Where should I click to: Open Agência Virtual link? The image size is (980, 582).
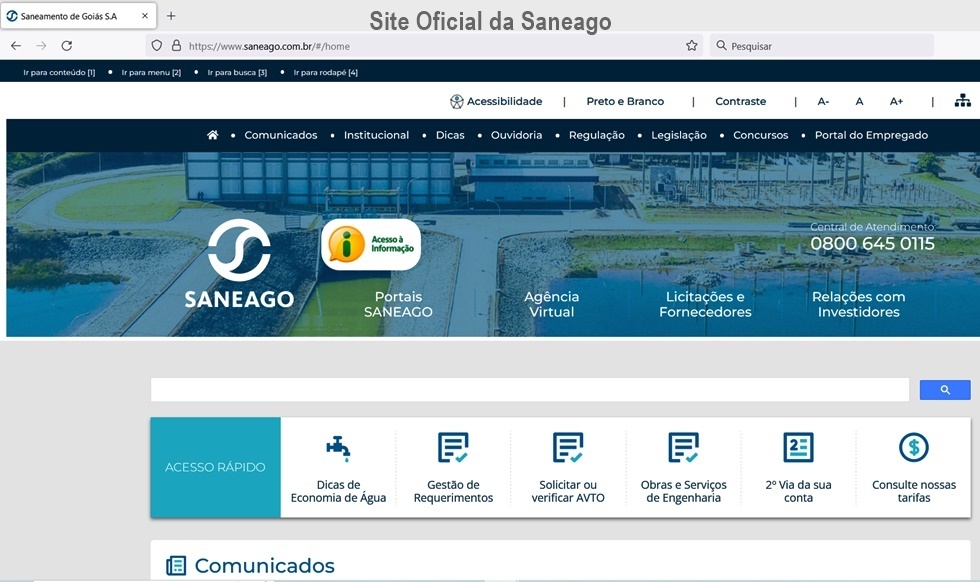(x=551, y=304)
